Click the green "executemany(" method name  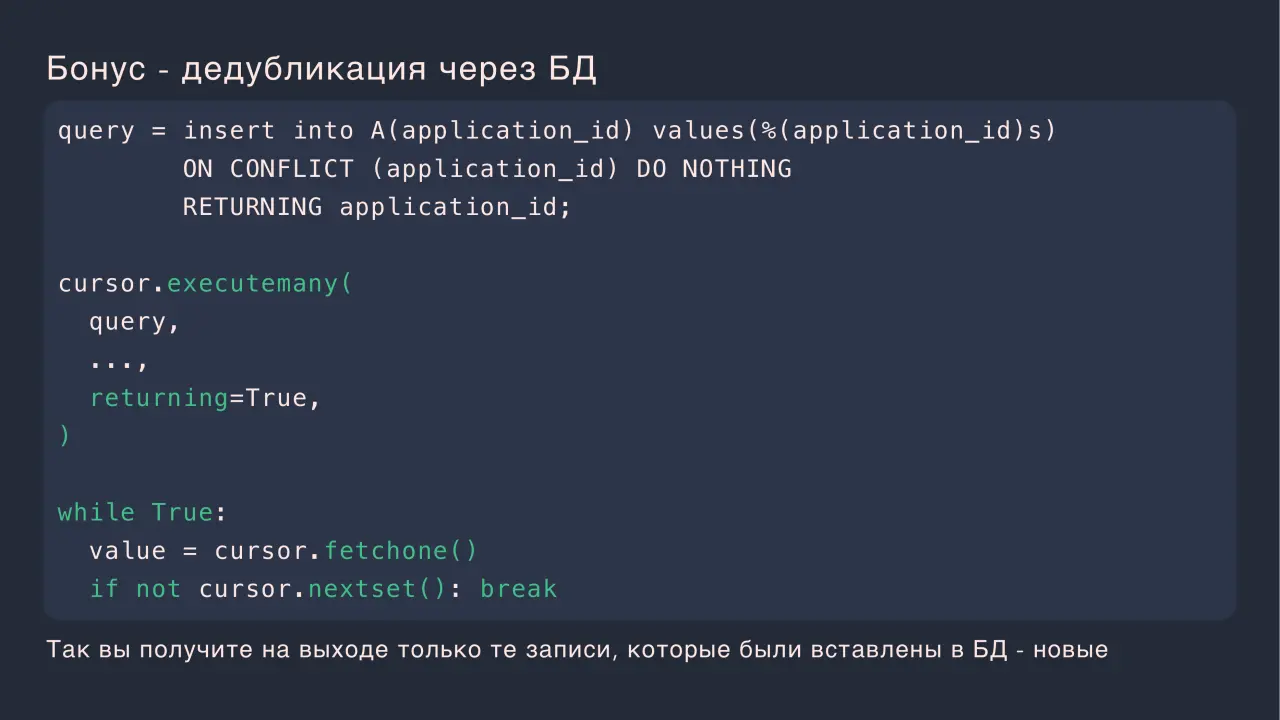click(x=260, y=284)
